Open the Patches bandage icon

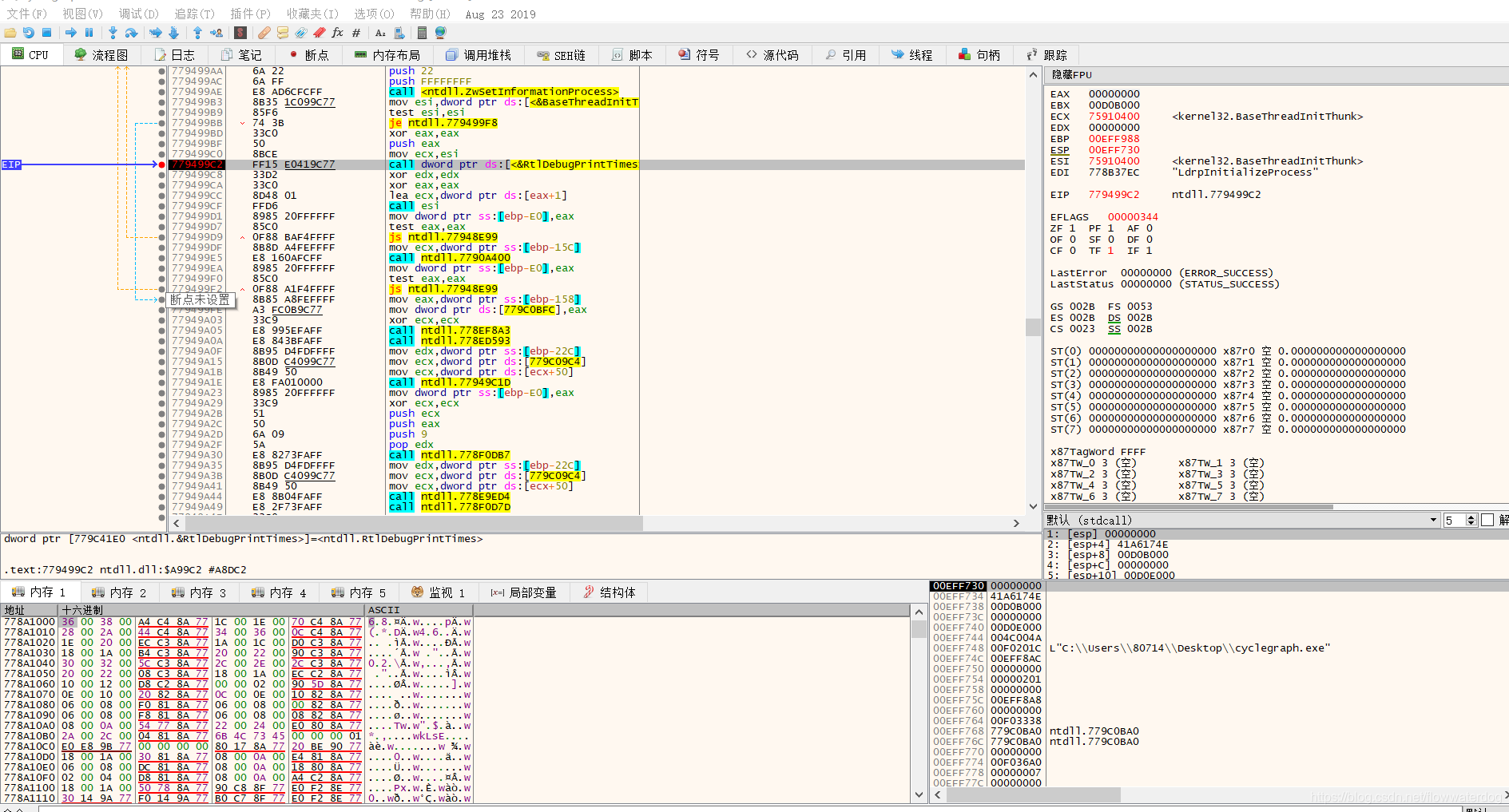[x=264, y=33]
